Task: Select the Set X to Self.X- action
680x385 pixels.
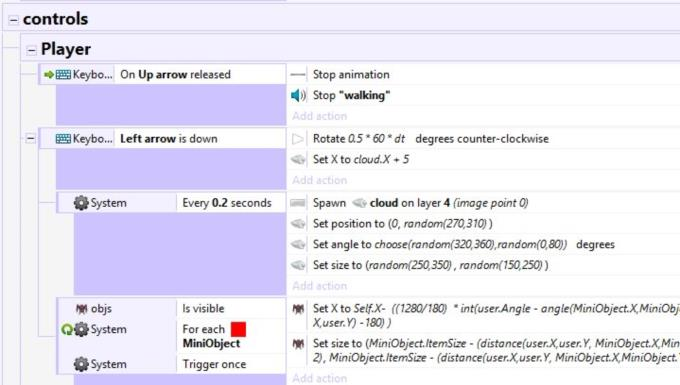Action: tap(483, 316)
